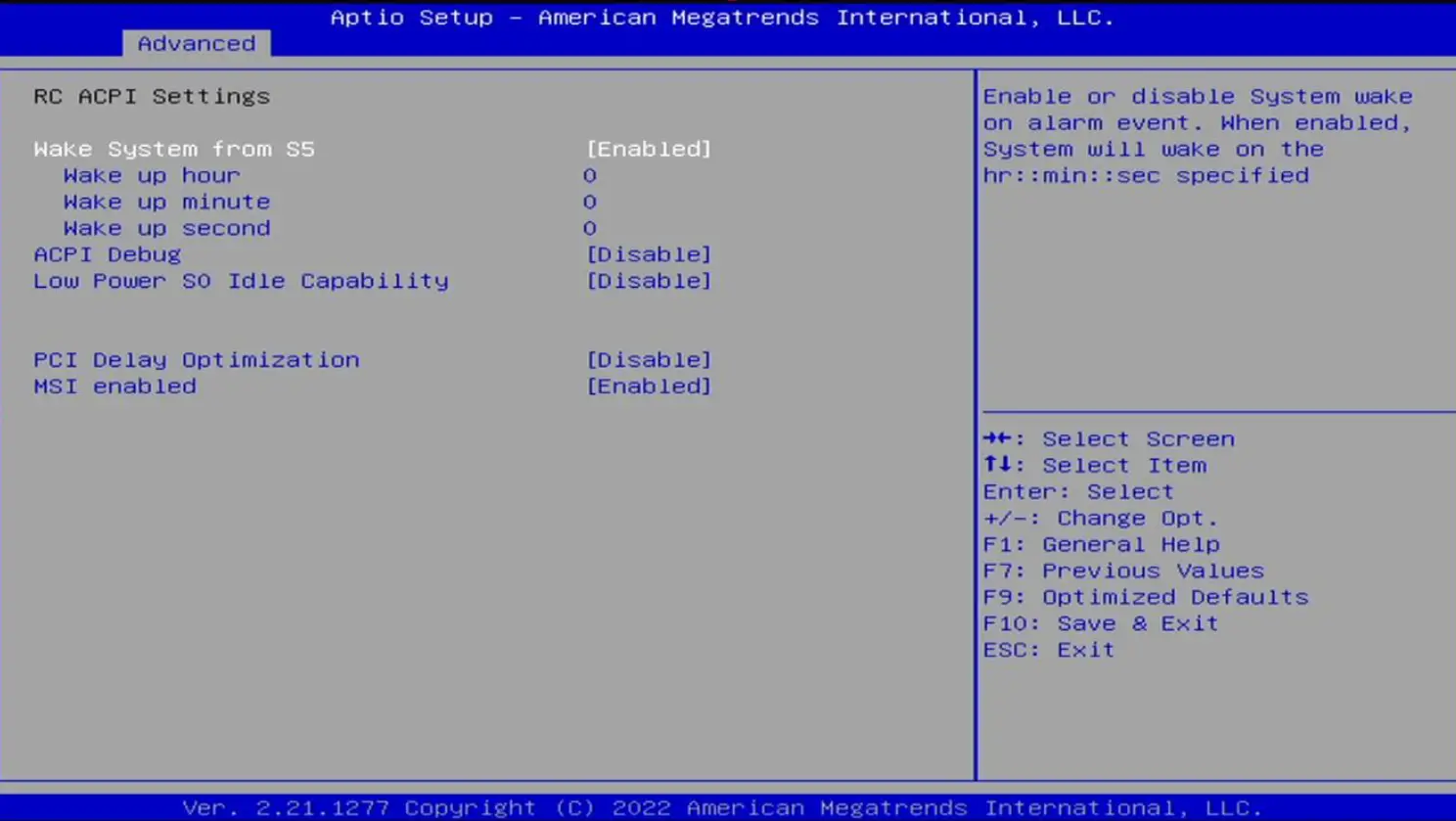
Task: Switch to the Advanced tab
Action: coord(195,43)
